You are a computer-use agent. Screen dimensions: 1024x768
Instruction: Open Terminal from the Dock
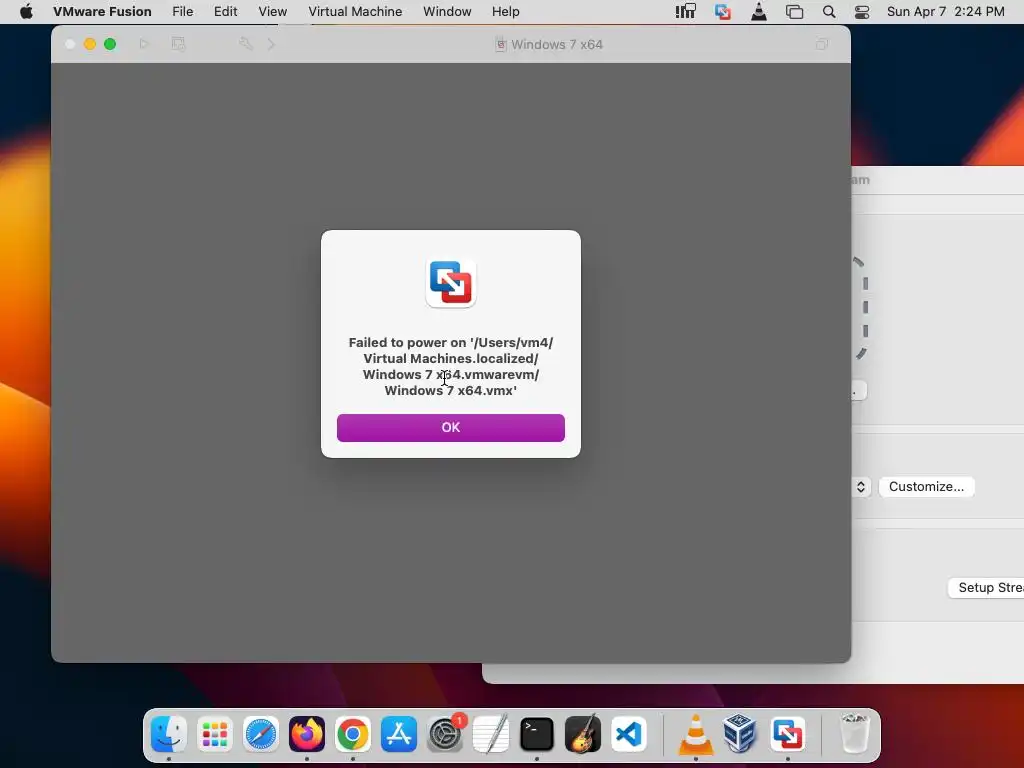[x=537, y=734]
